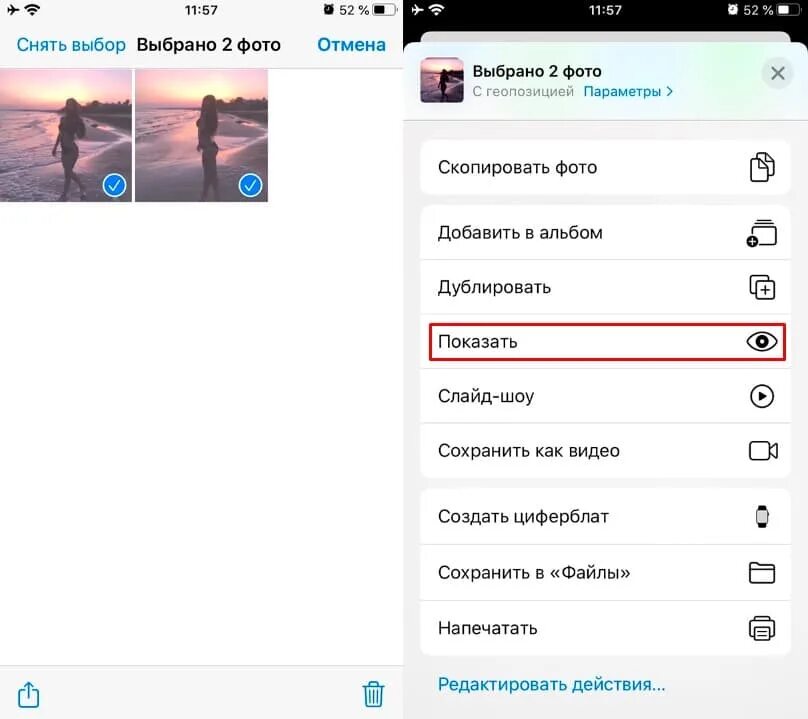
Task: Choose Создать циферблат action
Action: (605, 516)
